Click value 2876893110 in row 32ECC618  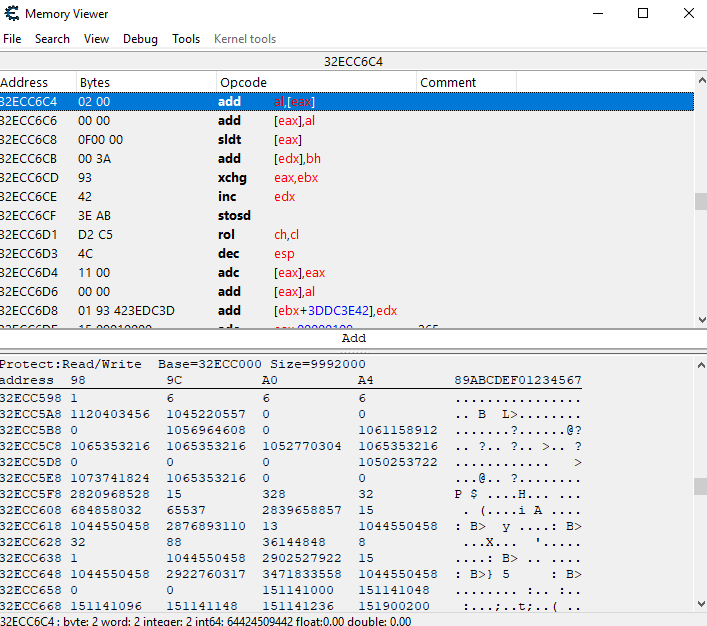pyautogui.click(x=206, y=526)
